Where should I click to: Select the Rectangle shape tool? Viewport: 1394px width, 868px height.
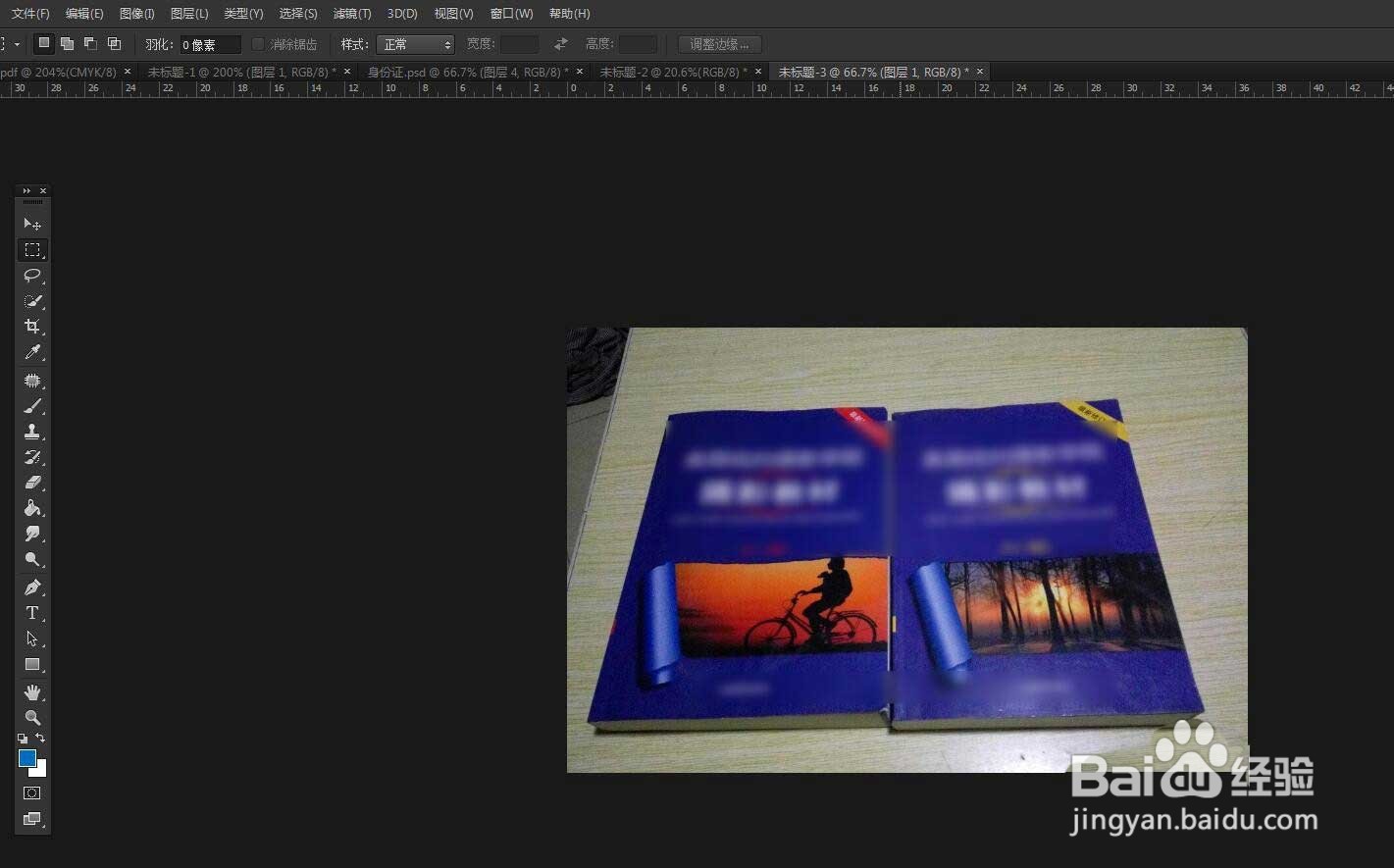coord(32,664)
